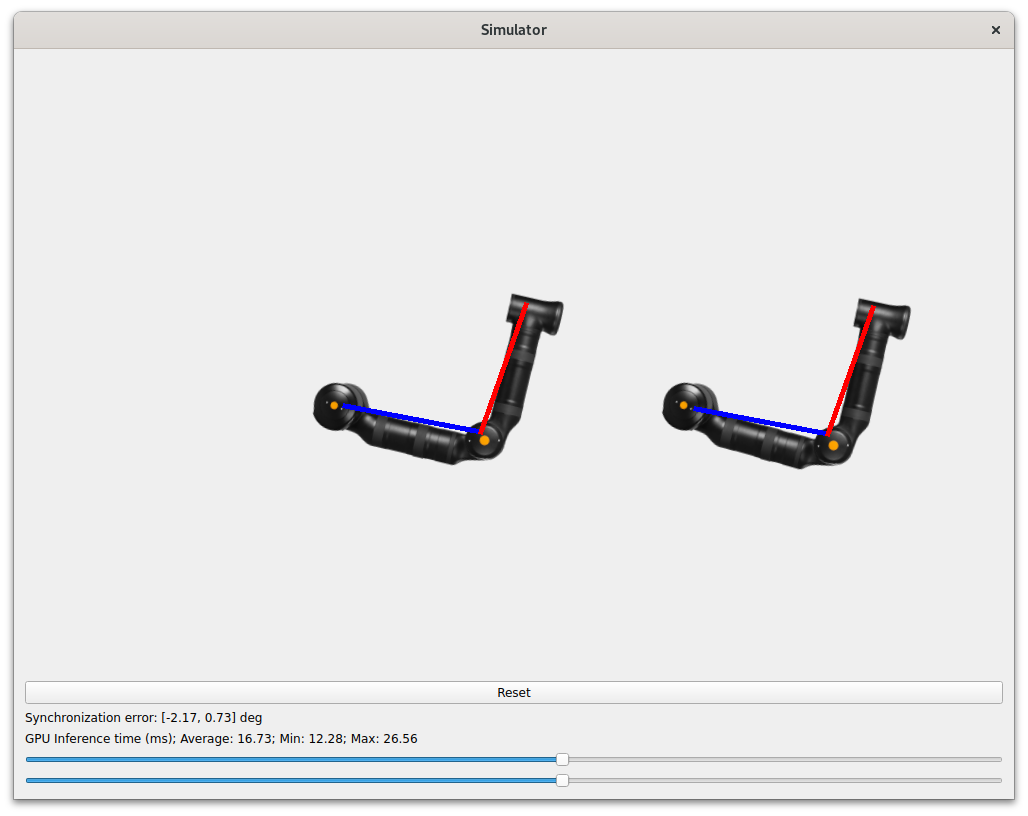Click the unfilled gray track of upper slider

(x=780, y=759)
